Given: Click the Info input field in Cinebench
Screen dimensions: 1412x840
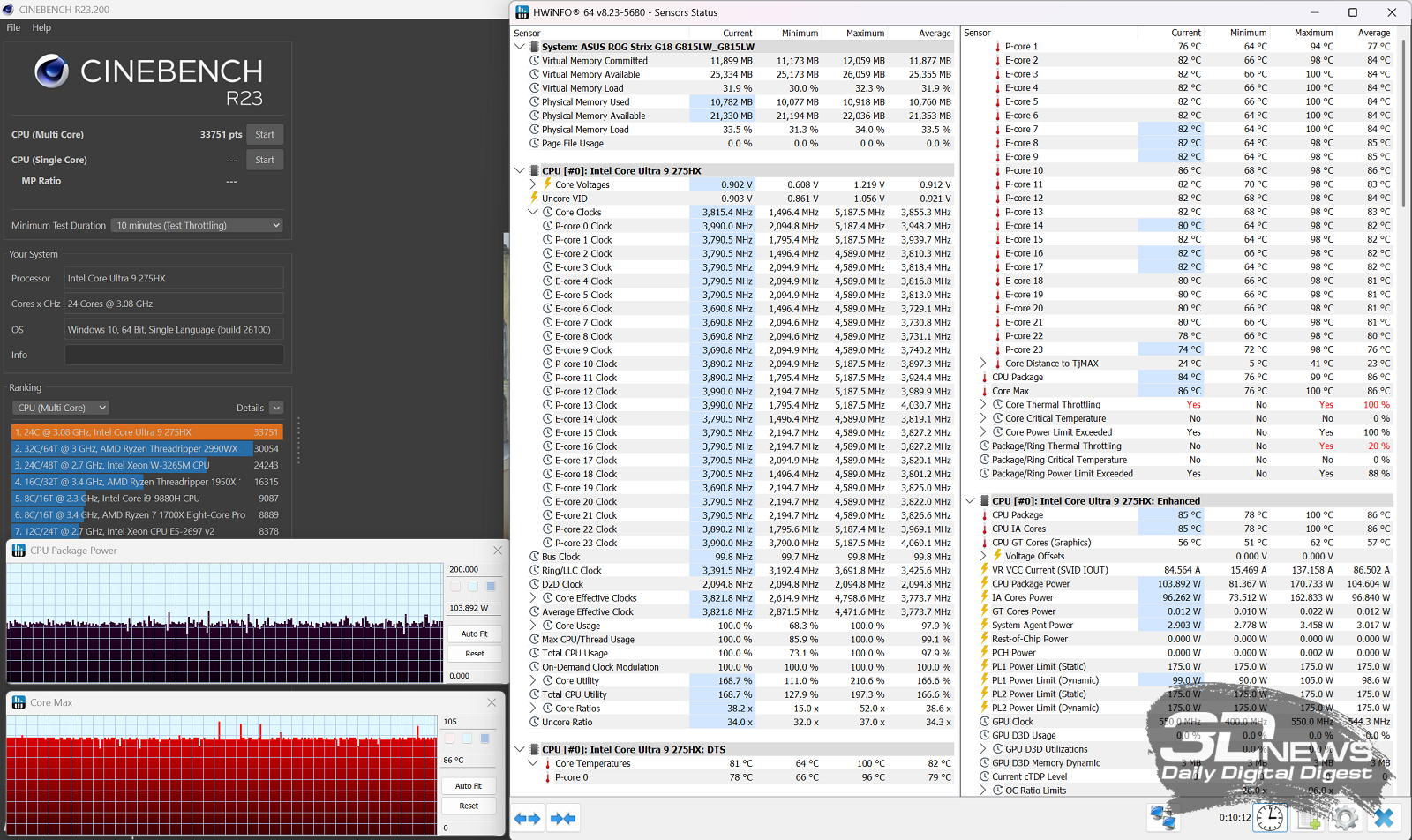Looking at the screenshot, I should point(174,355).
